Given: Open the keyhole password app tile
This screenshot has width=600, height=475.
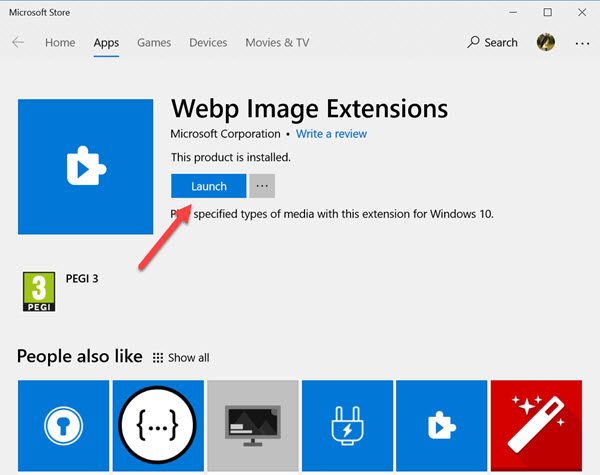Looking at the screenshot, I should (64, 426).
